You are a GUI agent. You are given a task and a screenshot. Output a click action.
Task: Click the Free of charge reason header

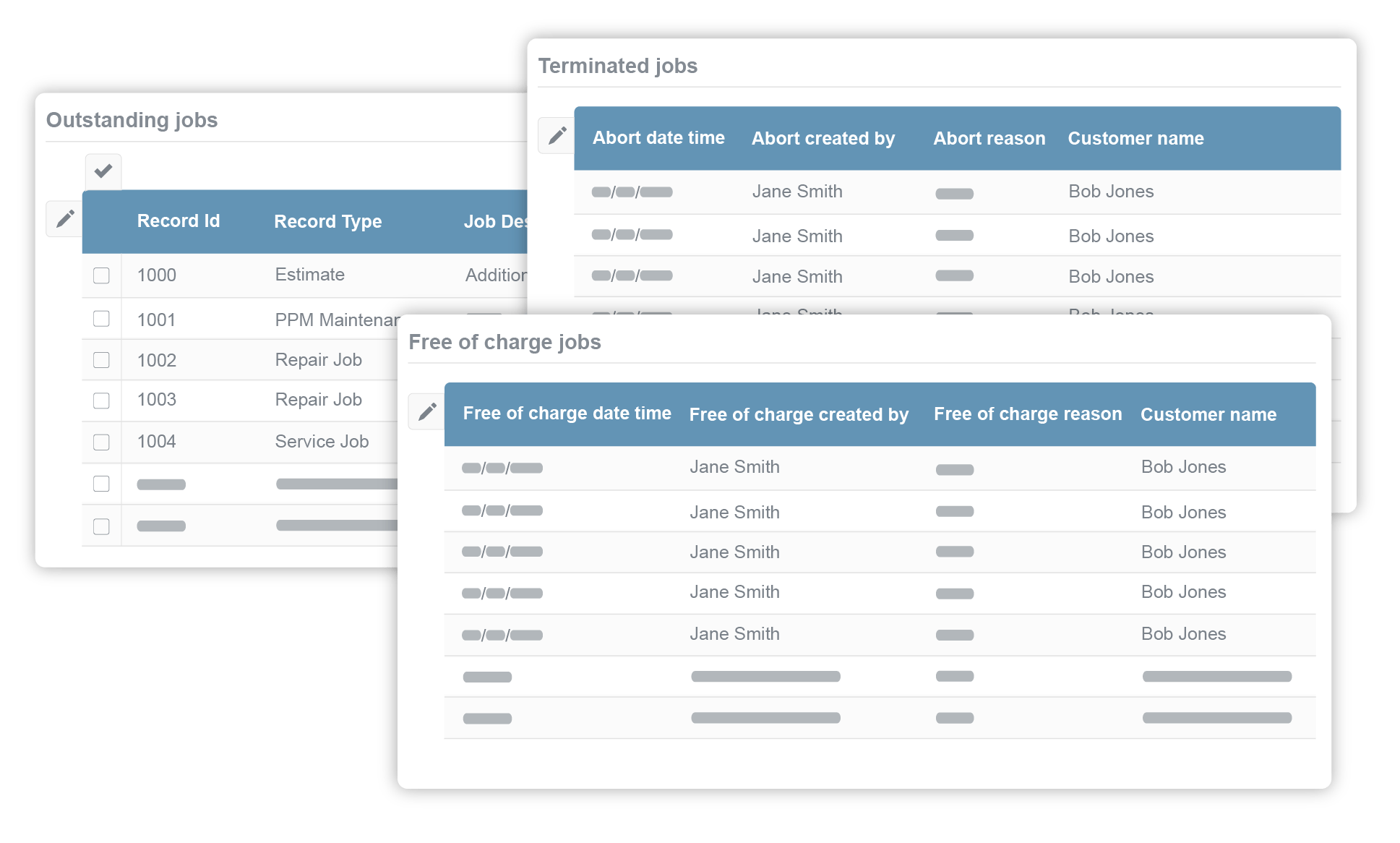click(1027, 414)
